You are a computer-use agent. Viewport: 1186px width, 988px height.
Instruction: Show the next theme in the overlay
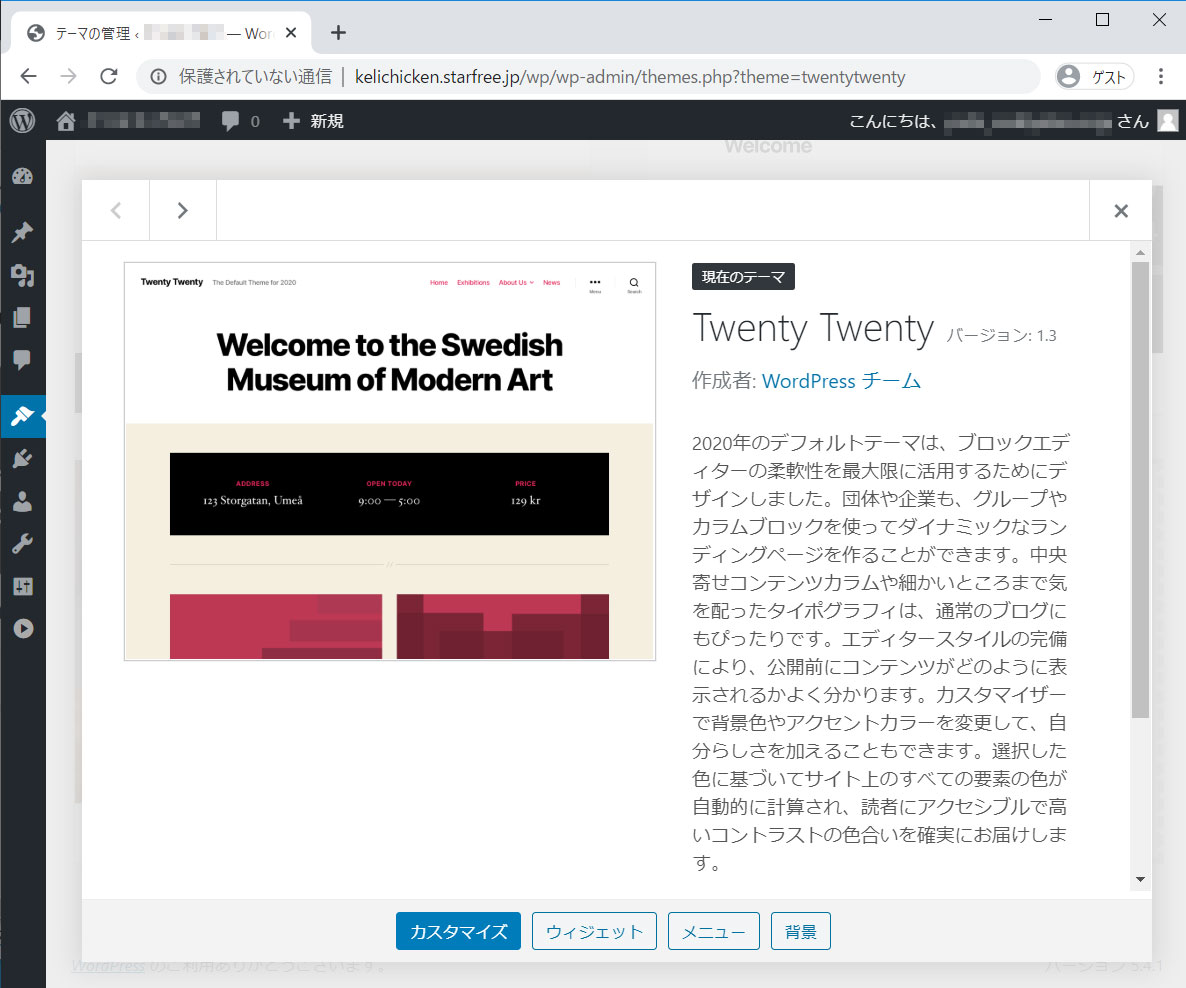[182, 210]
